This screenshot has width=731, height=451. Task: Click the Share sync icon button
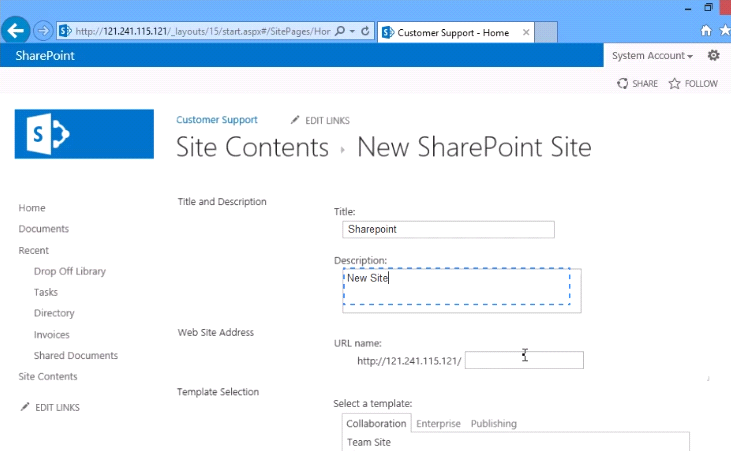point(637,83)
